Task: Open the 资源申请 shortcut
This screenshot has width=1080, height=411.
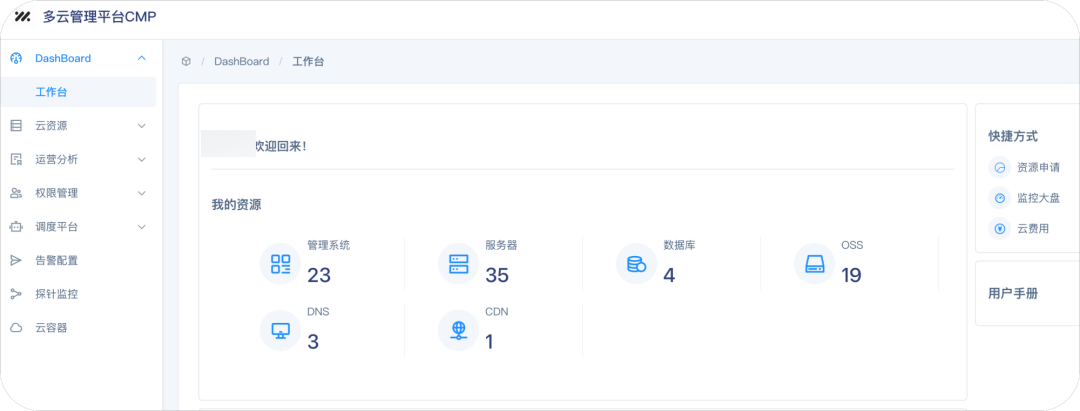Action: click(x=1037, y=167)
